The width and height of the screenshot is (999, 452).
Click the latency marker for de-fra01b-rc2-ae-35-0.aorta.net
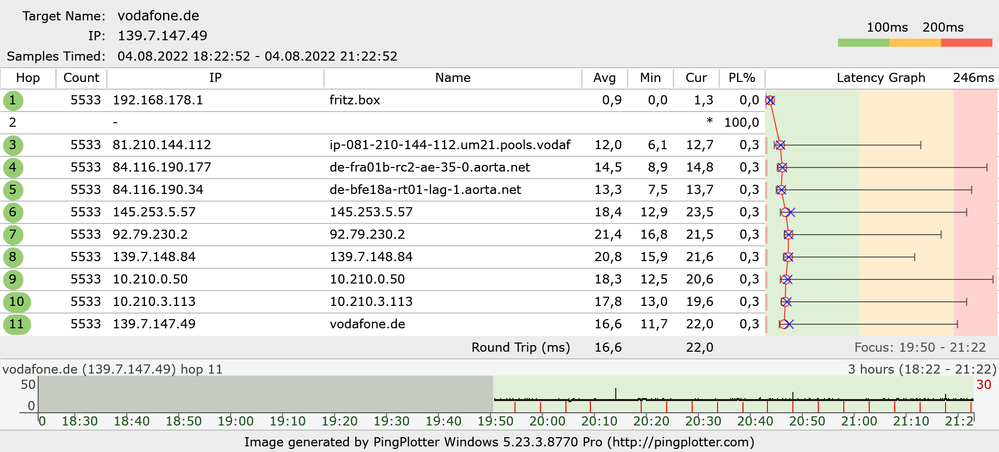pyautogui.click(x=782, y=168)
